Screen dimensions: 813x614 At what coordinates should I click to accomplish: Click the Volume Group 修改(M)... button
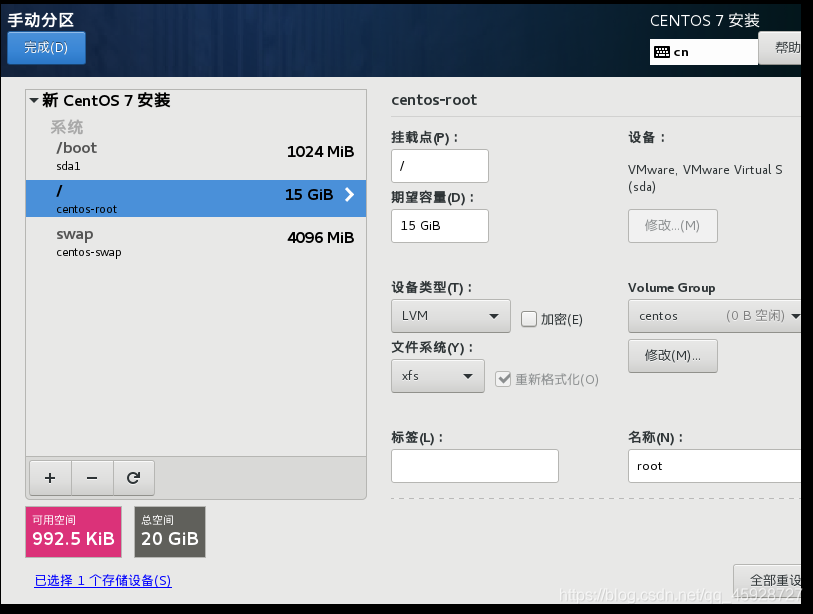(x=672, y=356)
